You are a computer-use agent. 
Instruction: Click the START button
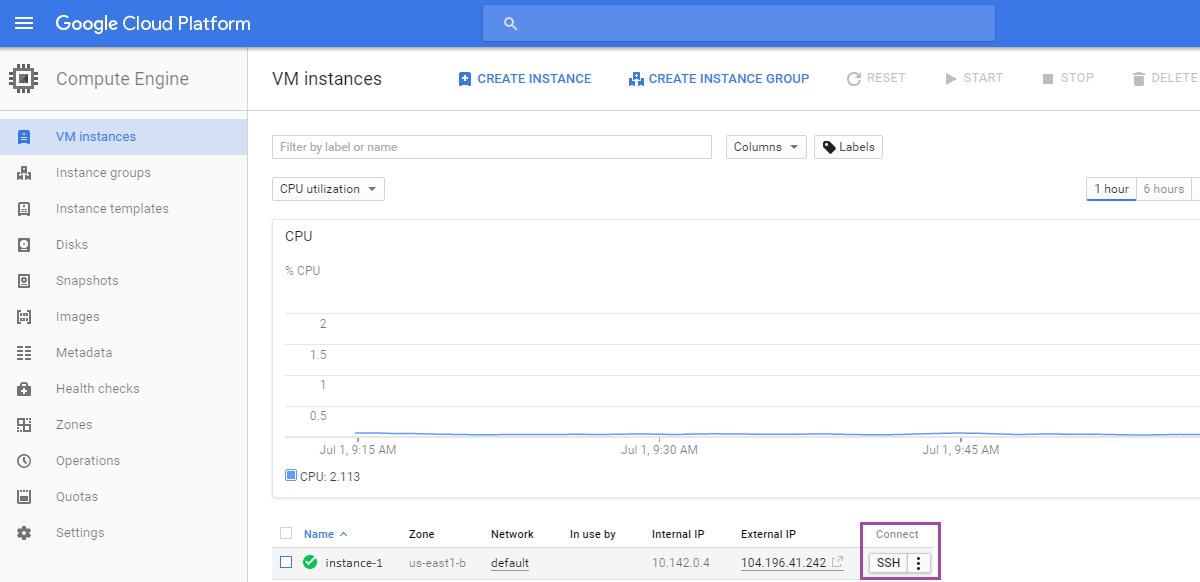974,78
